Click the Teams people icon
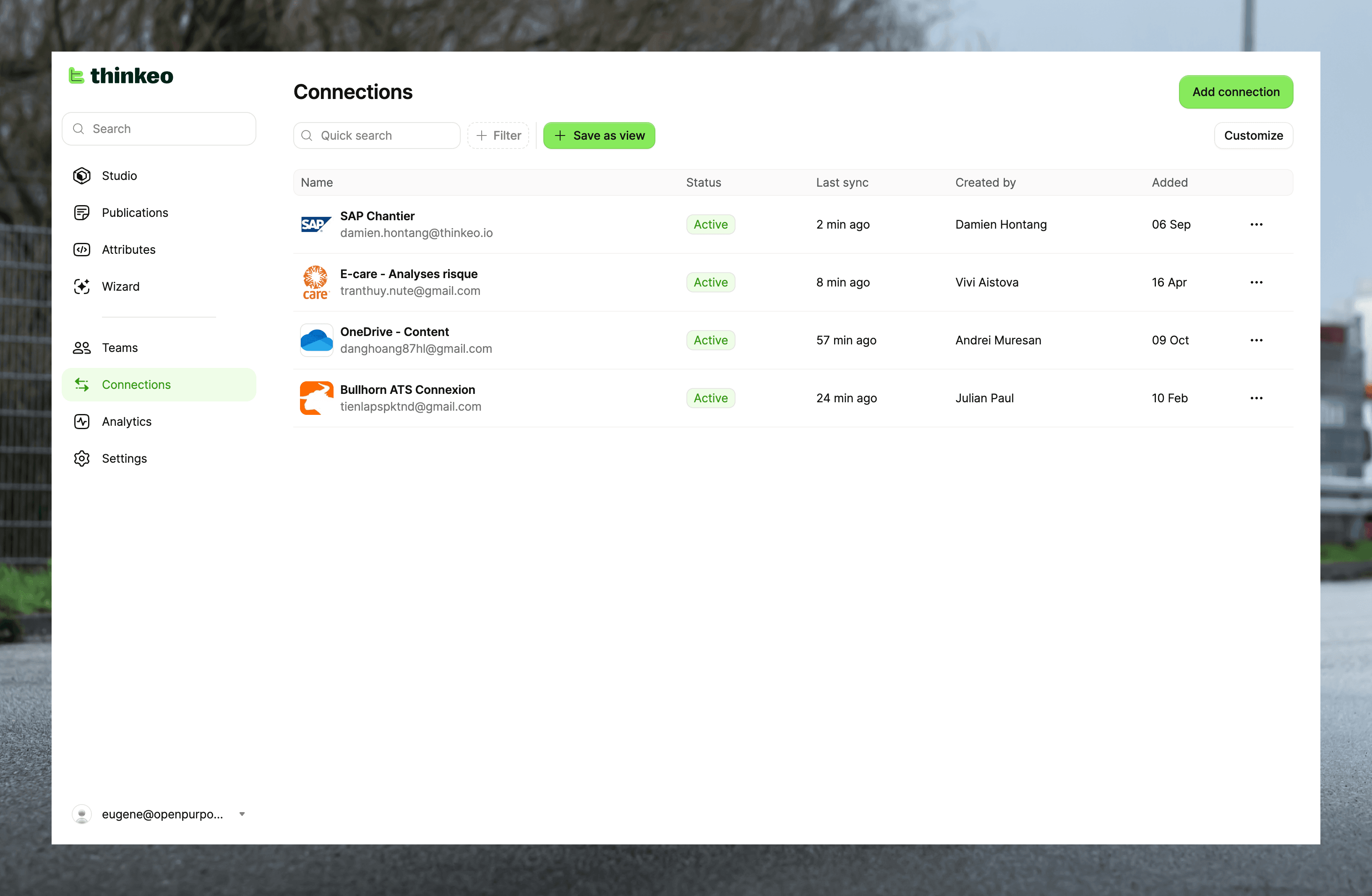The width and height of the screenshot is (1372, 896). pos(82,347)
